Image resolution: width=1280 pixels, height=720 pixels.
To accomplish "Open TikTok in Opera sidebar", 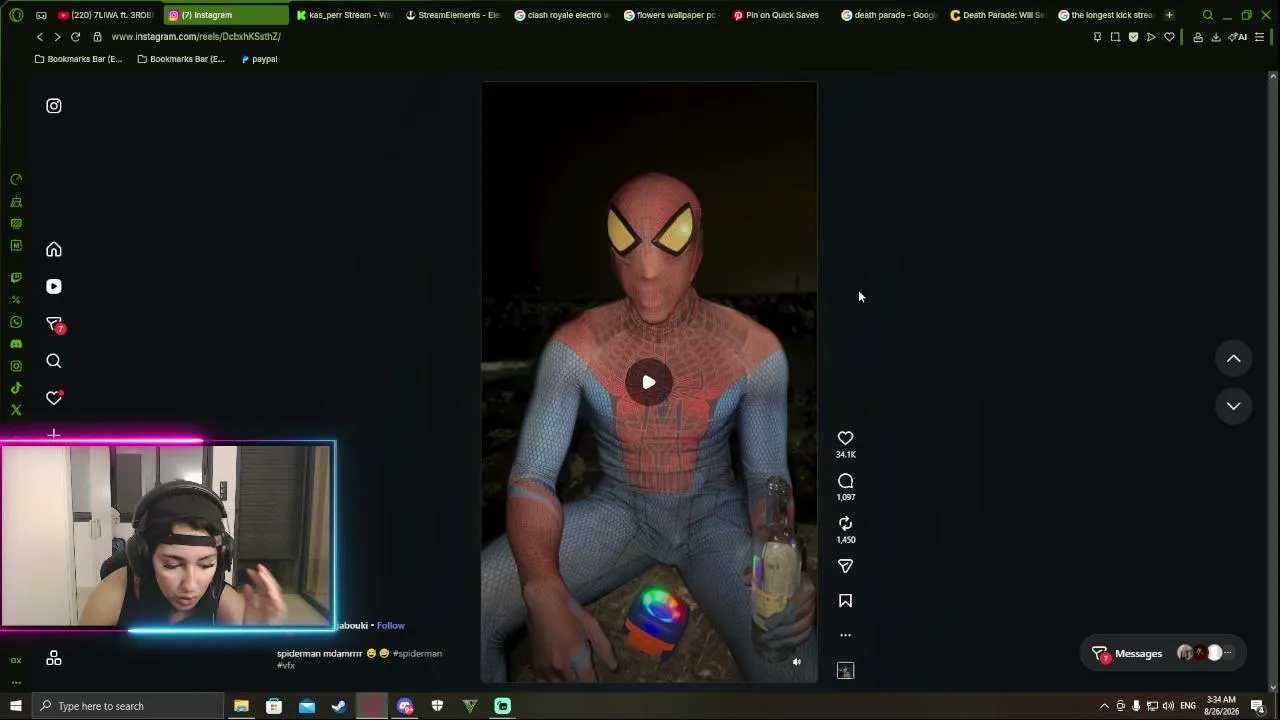I will point(16,388).
